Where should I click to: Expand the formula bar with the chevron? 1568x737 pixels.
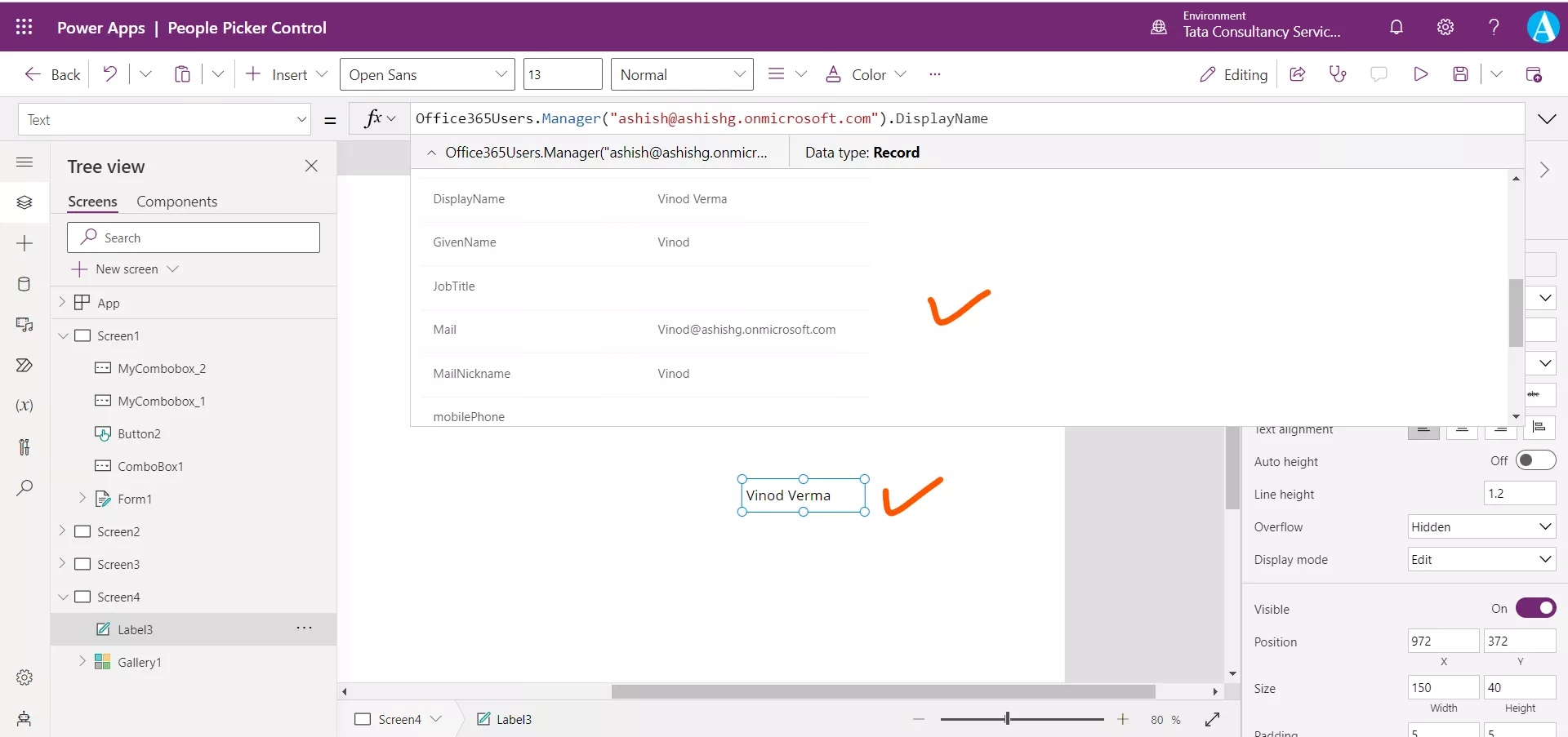pos(1547,119)
